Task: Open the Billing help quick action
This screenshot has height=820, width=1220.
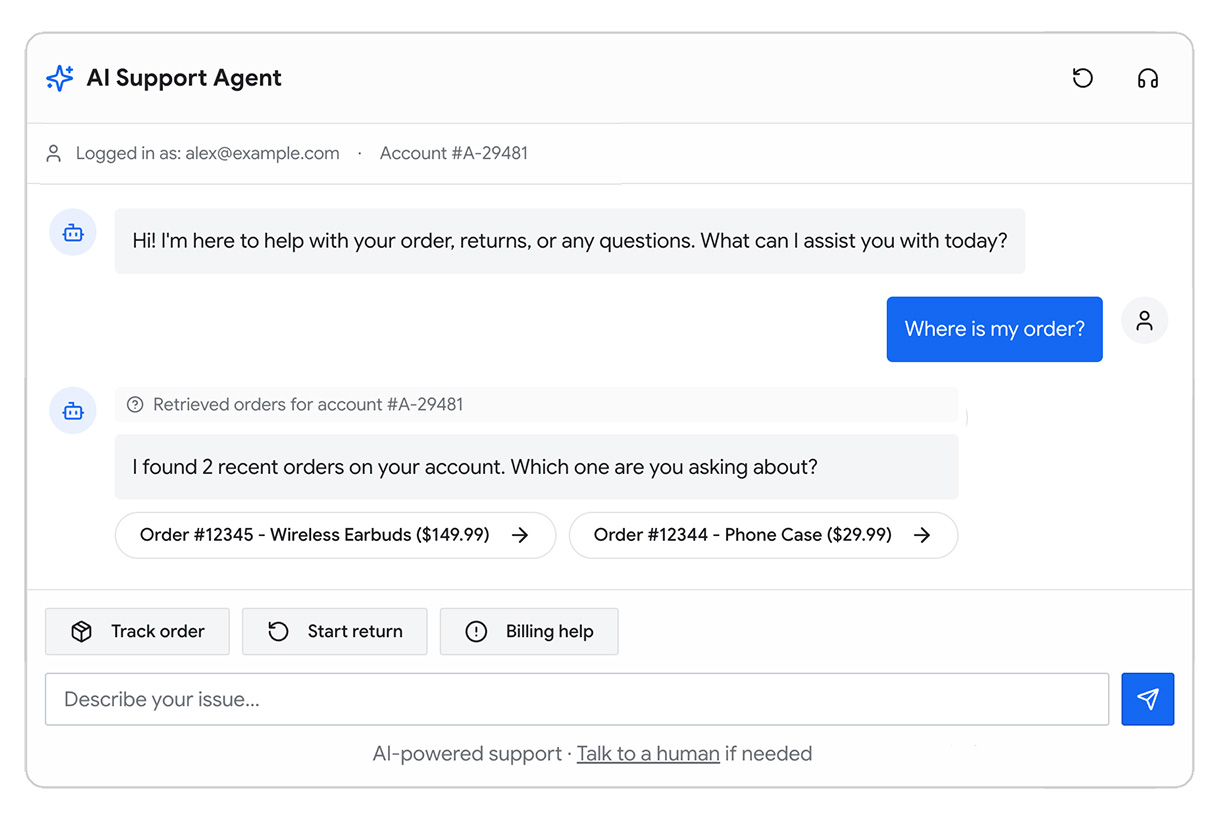Action: point(529,632)
